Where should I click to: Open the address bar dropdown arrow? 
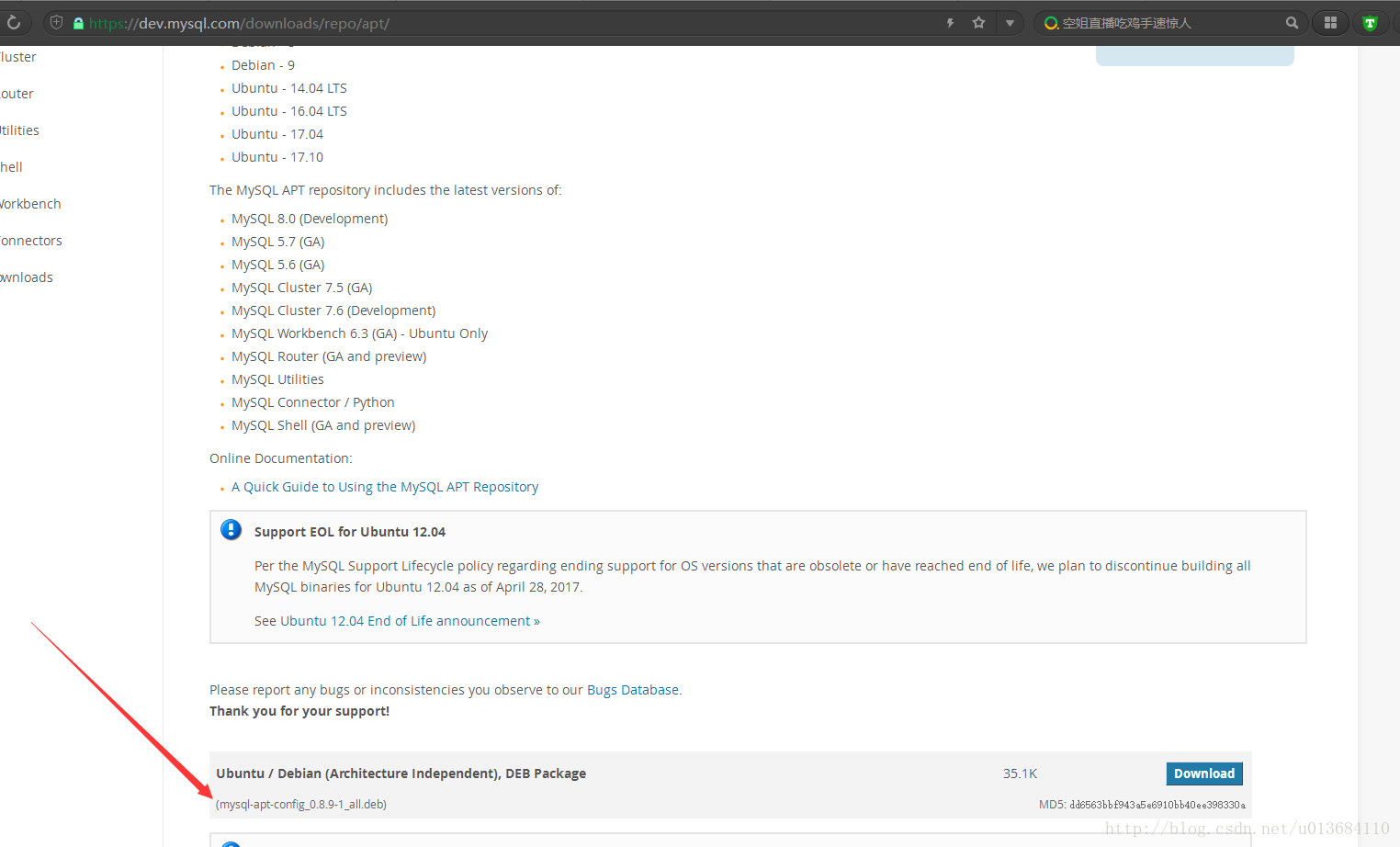pos(1010,23)
